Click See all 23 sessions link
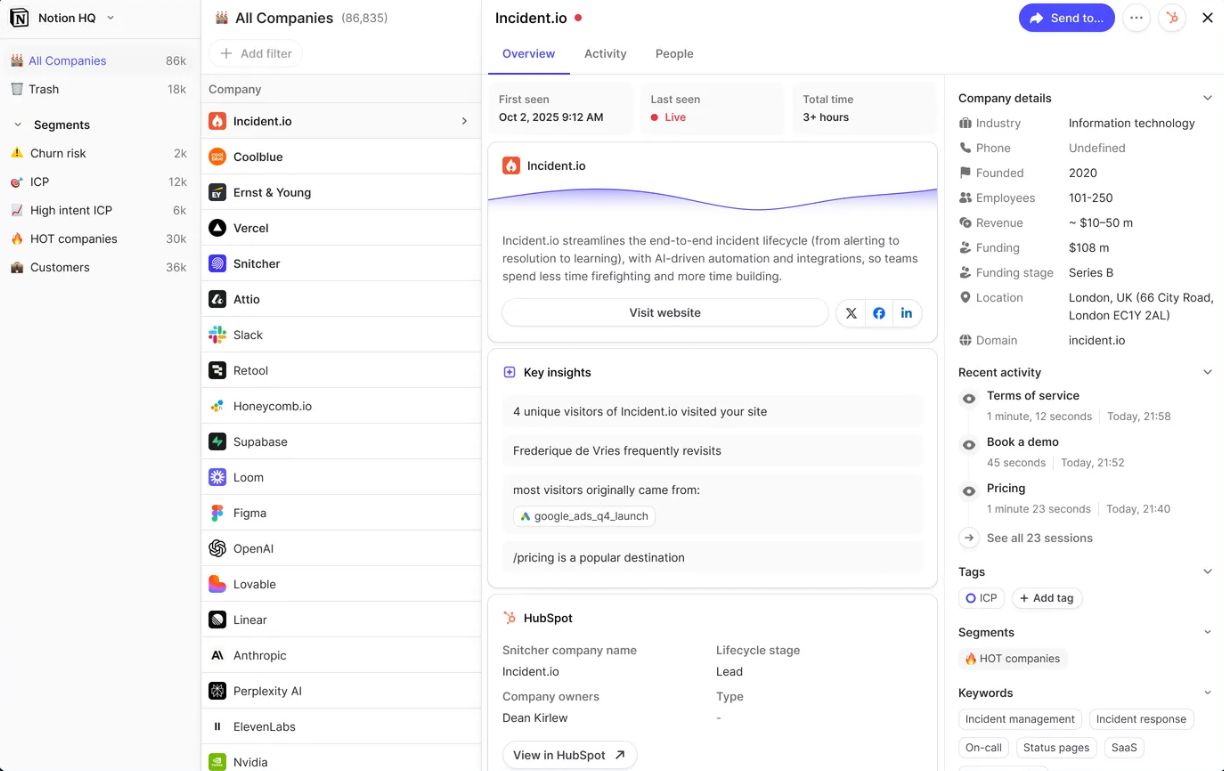This screenshot has height=771, width=1224. (1039, 538)
